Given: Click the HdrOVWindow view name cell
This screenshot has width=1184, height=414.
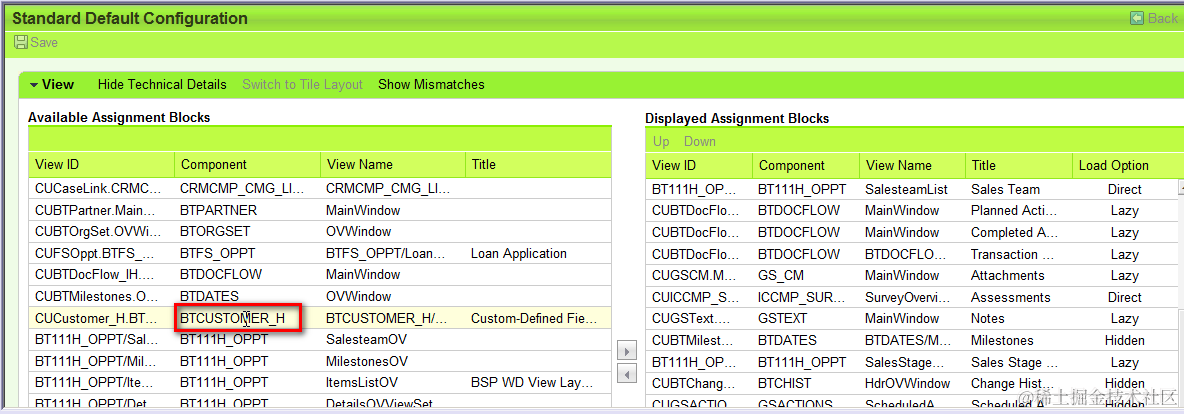Looking at the screenshot, I should 912,383.
